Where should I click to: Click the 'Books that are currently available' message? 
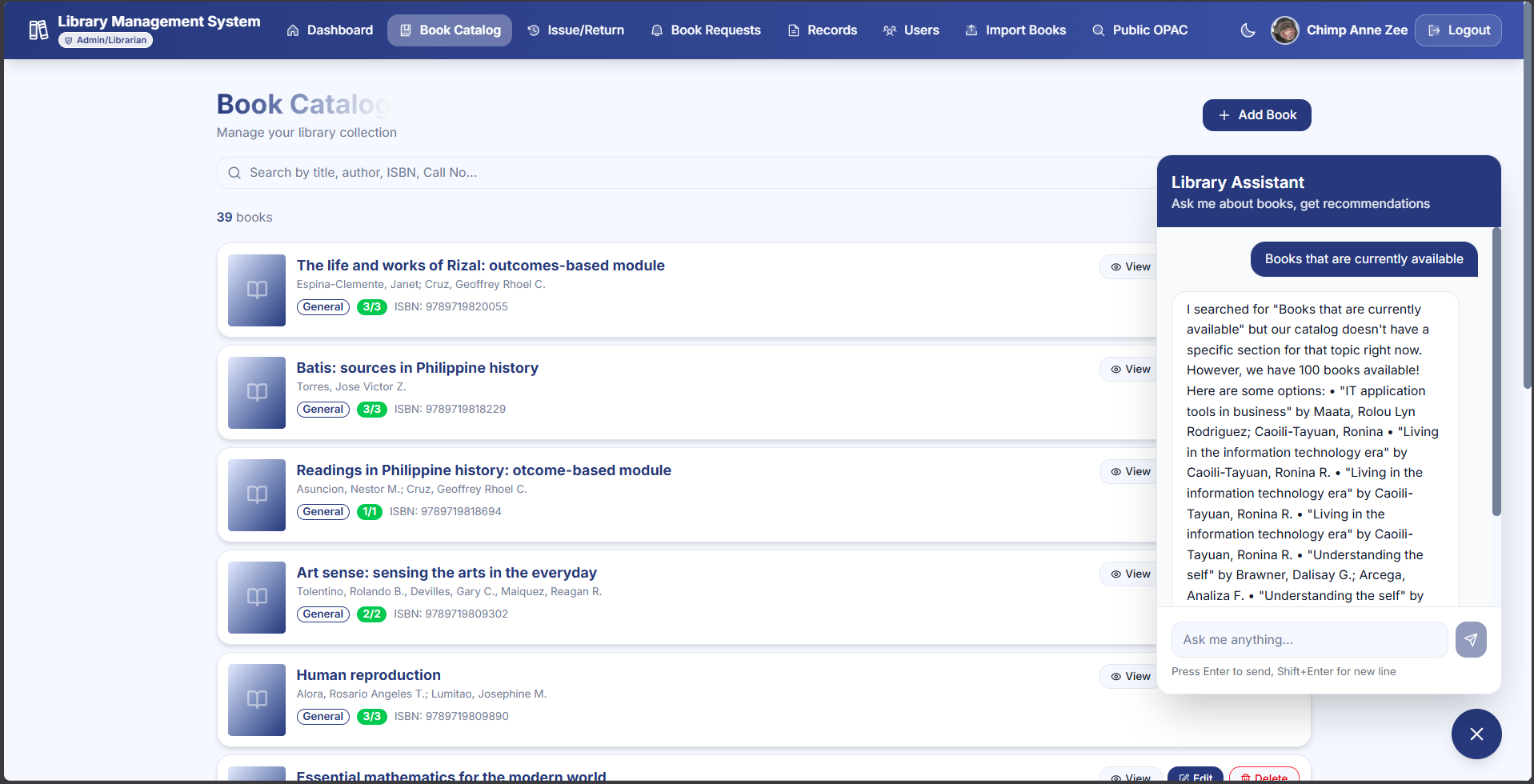pyautogui.click(x=1364, y=259)
